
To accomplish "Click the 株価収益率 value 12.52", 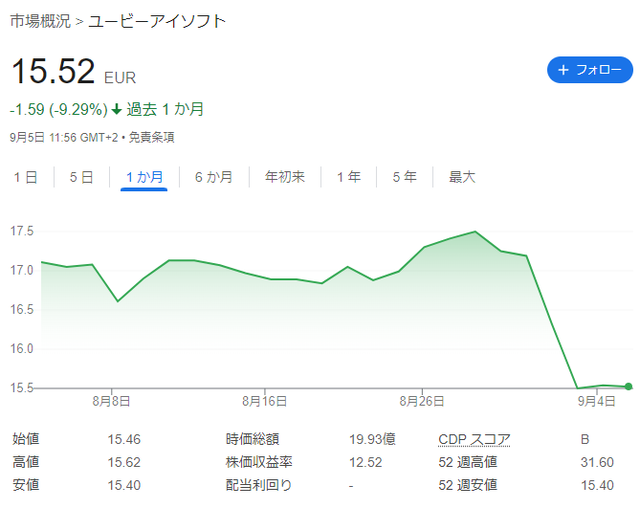I will click(366, 462).
